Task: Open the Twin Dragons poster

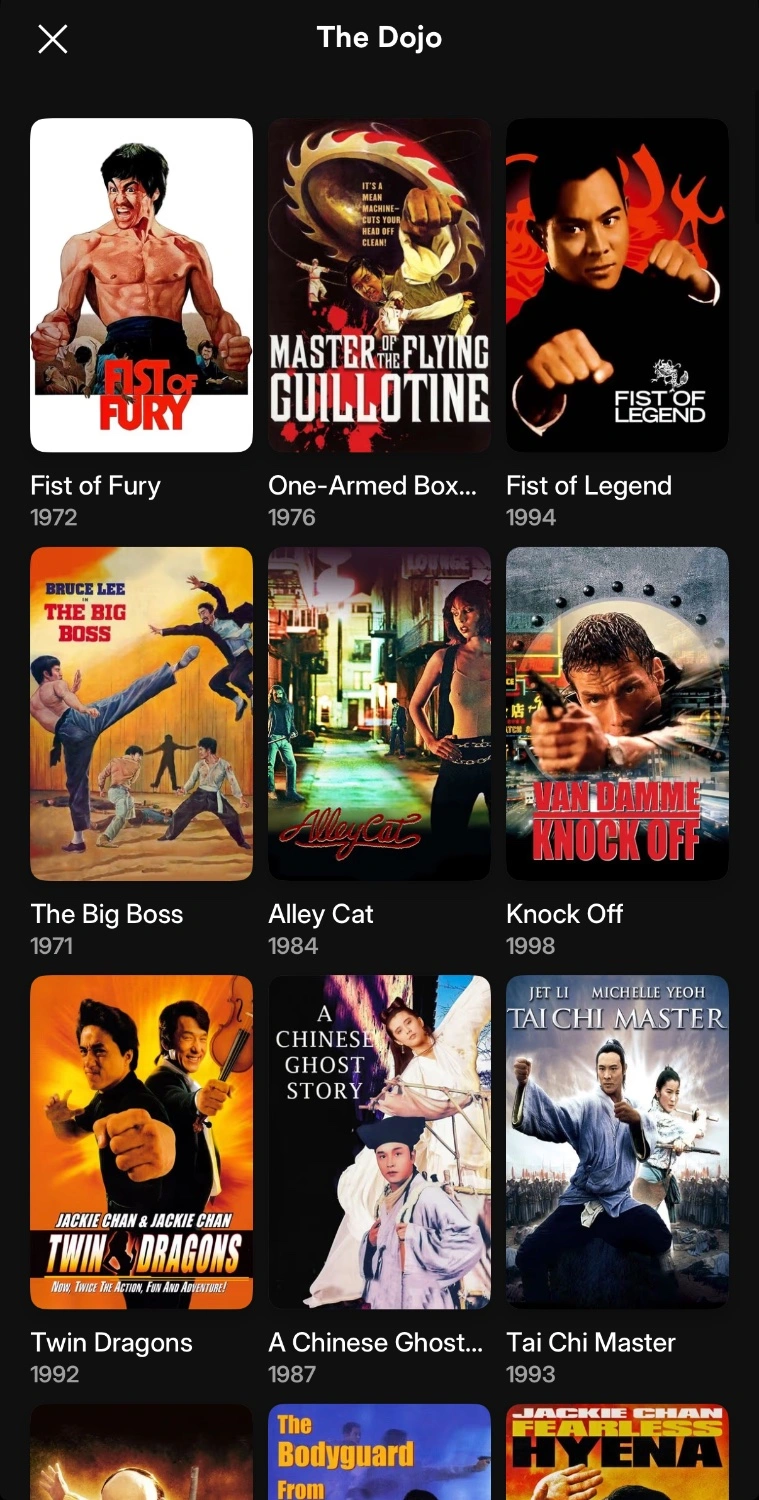Action: point(142,1142)
